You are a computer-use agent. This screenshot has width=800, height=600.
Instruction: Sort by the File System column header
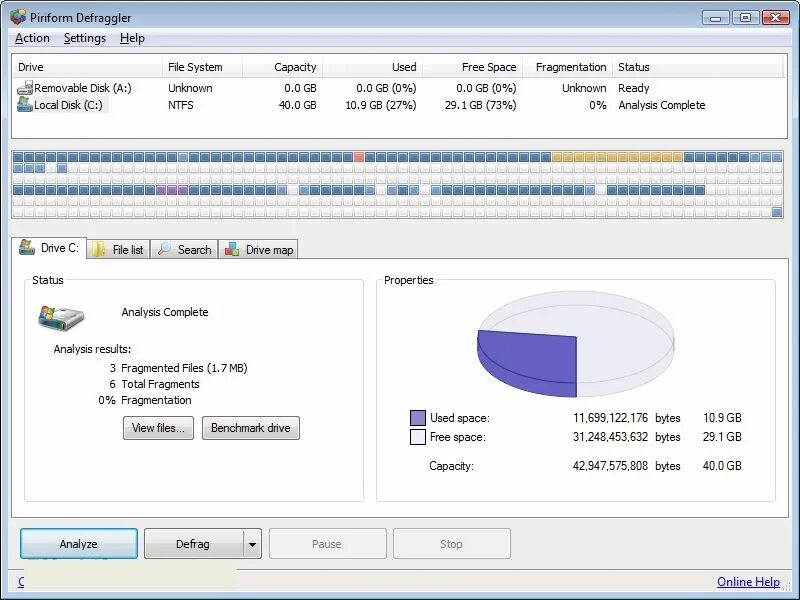click(202, 67)
